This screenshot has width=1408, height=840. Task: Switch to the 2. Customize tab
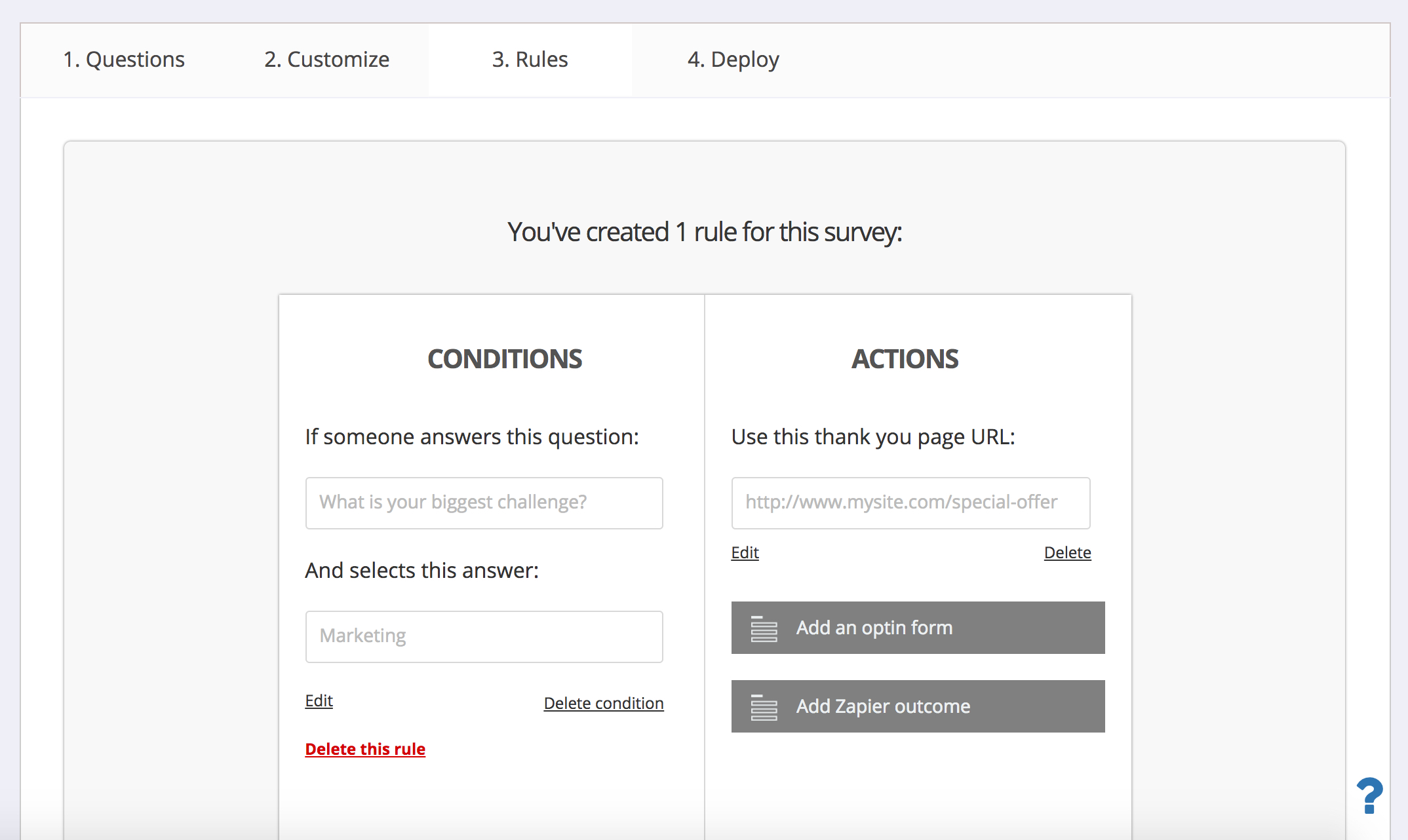(326, 60)
